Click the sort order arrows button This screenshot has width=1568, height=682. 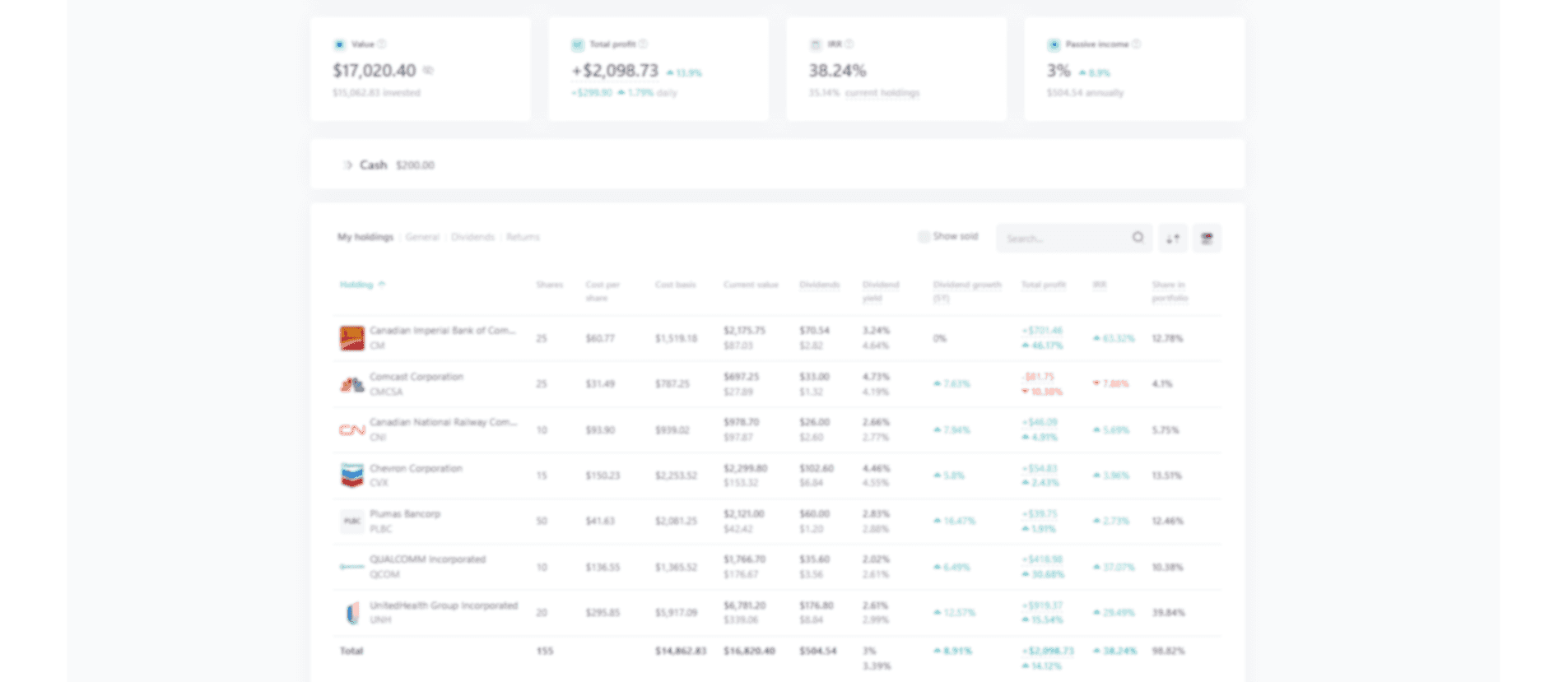[1173, 238]
